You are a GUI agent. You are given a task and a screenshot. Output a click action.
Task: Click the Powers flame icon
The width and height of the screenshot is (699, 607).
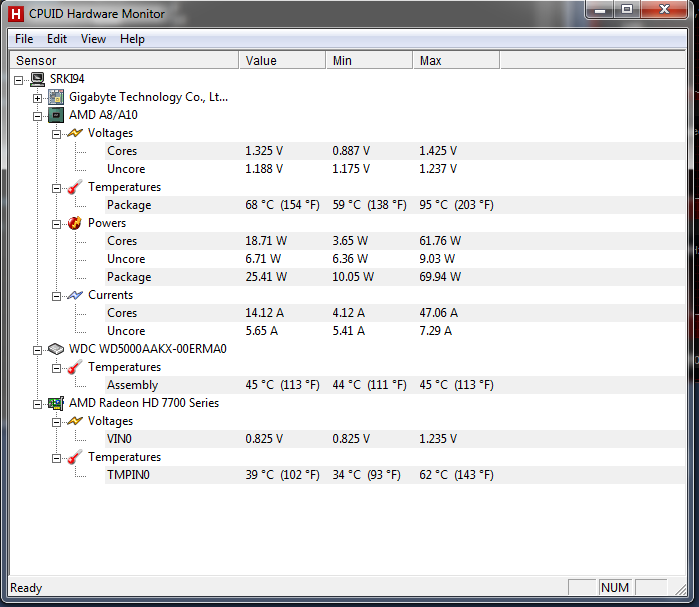(x=75, y=223)
